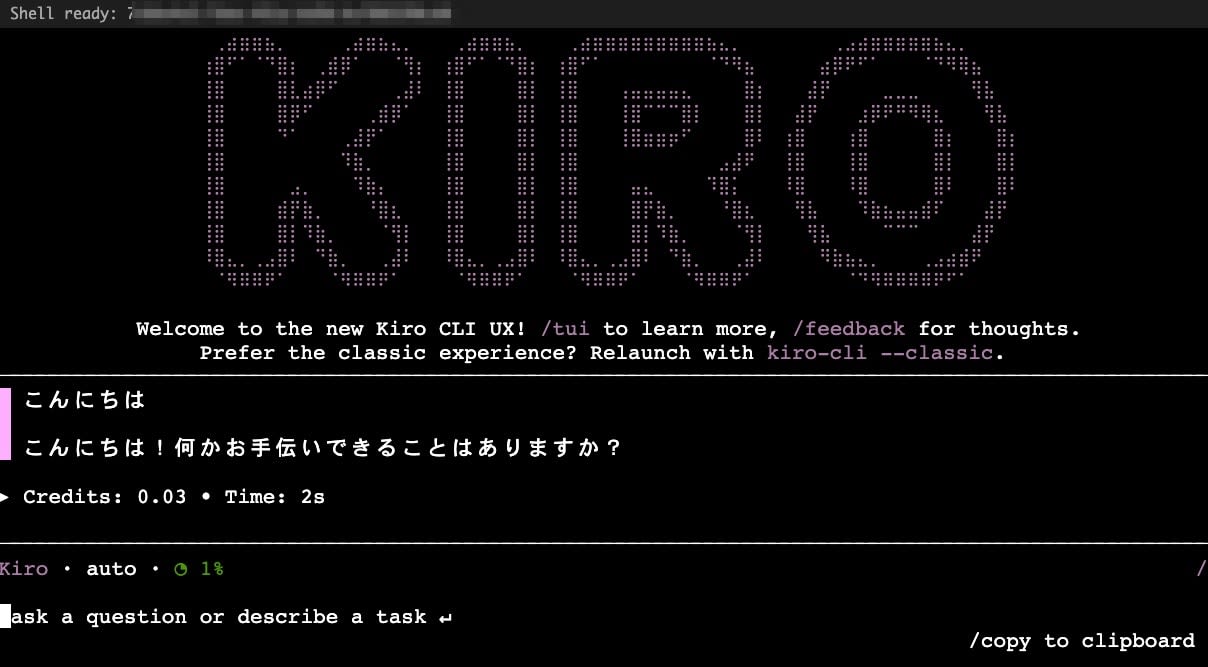The height and width of the screenshot is (667, 1208).
Task: Click the Prefer the classic experience text
Action: 388,353
